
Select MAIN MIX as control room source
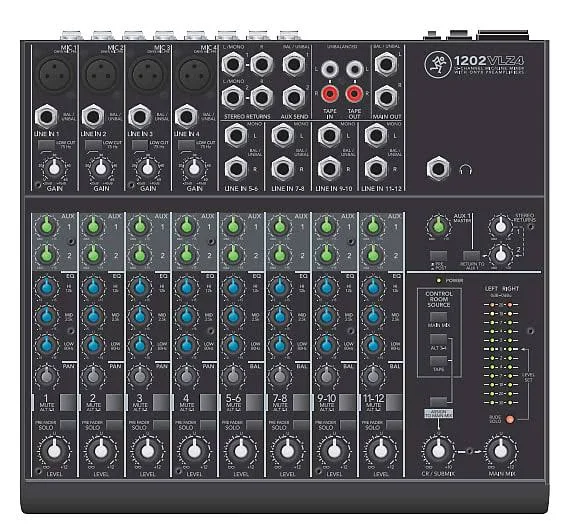tap(438, 317)
